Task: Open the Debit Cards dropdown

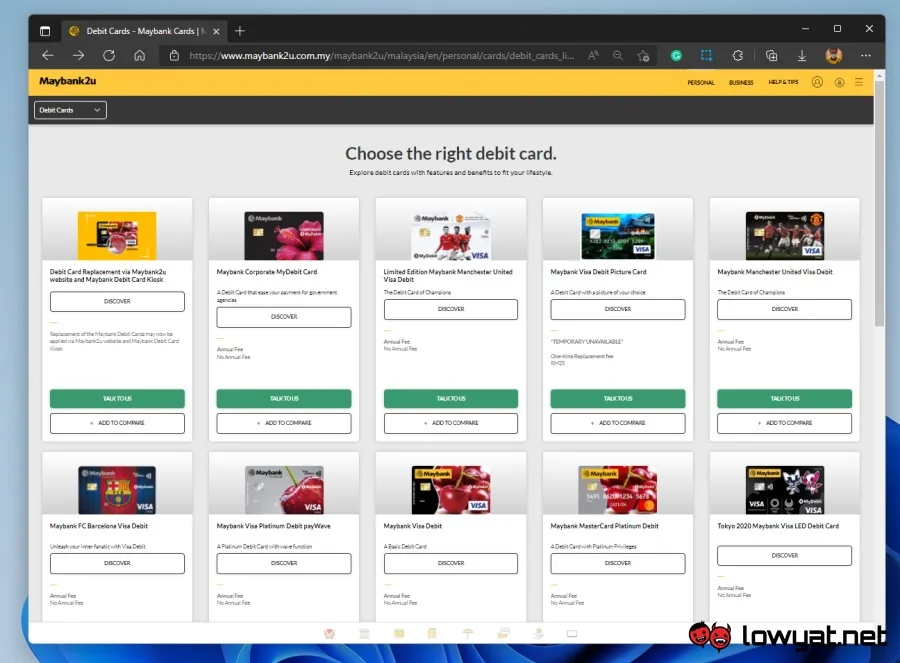Action: point(70,110)
